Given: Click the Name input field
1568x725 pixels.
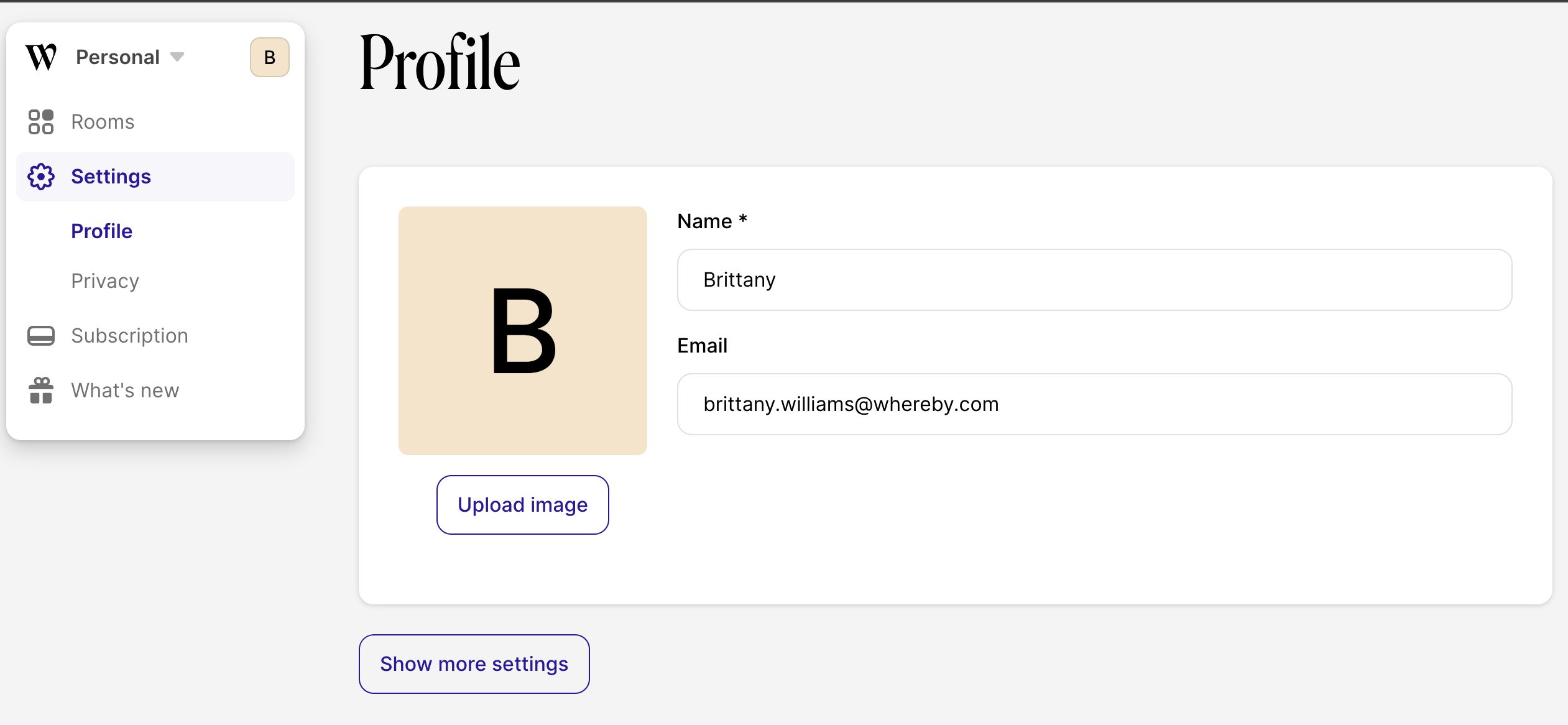Looking at the screenshot, I should tap(1094, 280).
